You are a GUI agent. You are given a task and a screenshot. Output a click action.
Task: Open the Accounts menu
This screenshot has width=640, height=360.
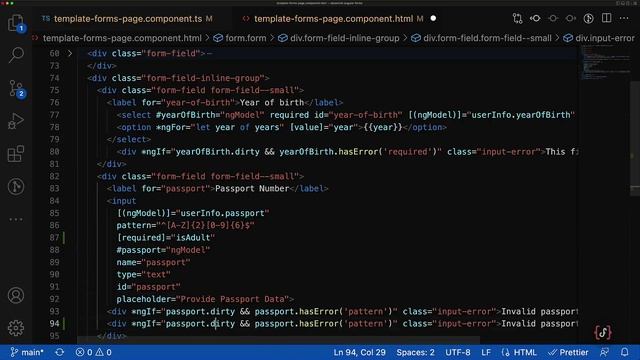tap(16, 295)
